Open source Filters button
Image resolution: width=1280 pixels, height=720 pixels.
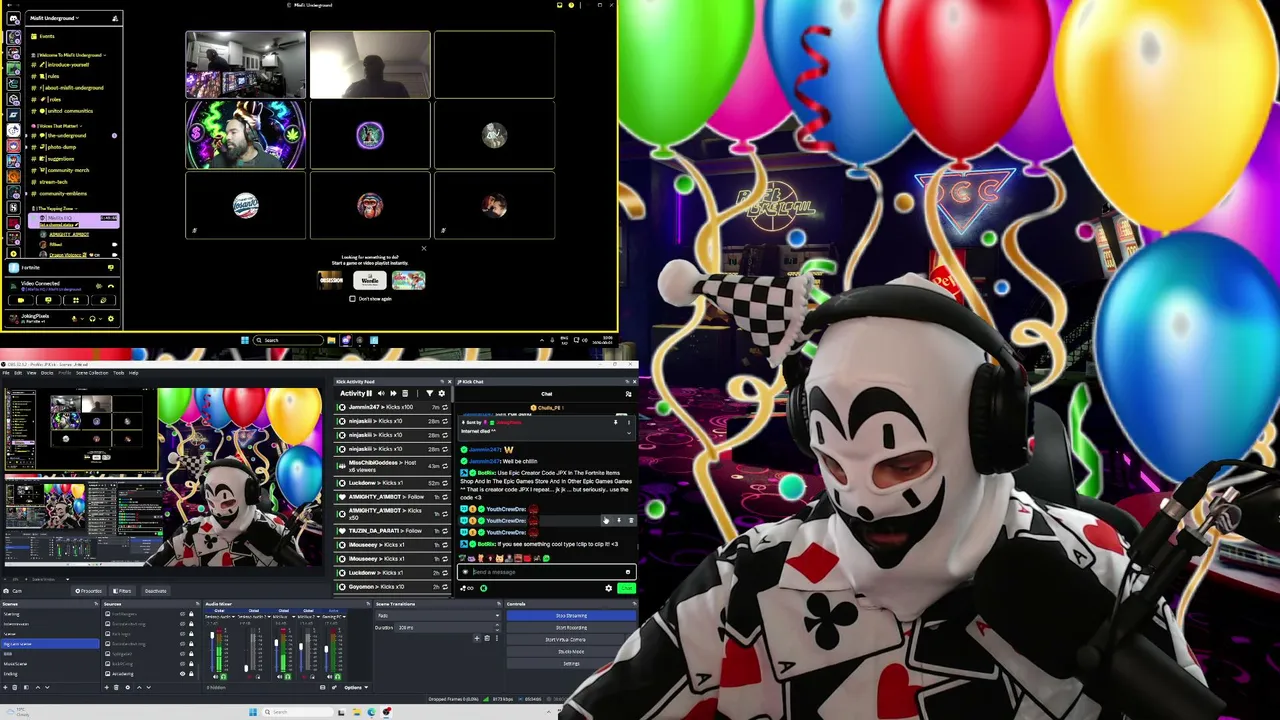click(122, 591)
